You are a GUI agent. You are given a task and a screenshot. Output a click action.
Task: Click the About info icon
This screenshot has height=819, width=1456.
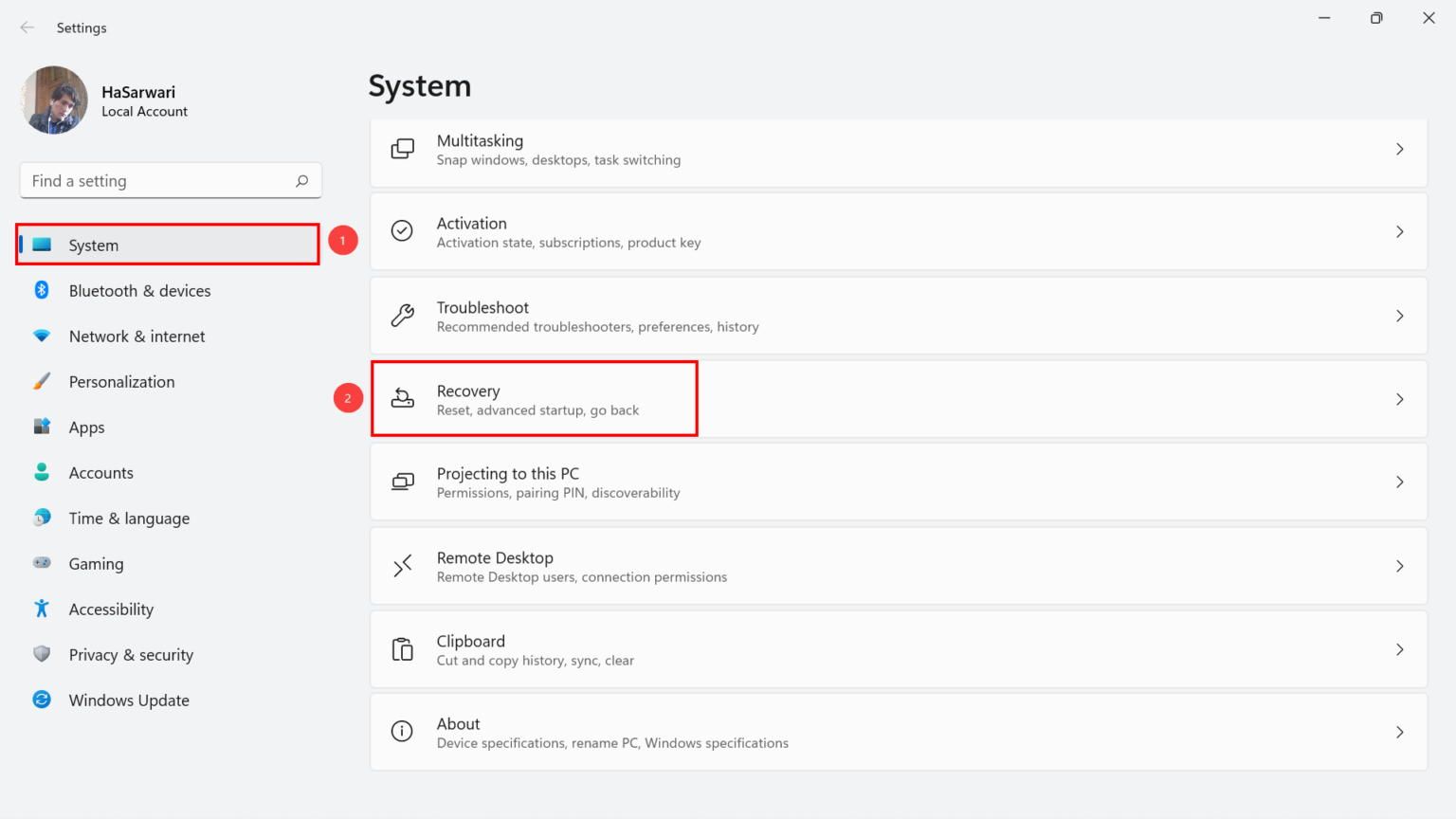pos(402,732)
